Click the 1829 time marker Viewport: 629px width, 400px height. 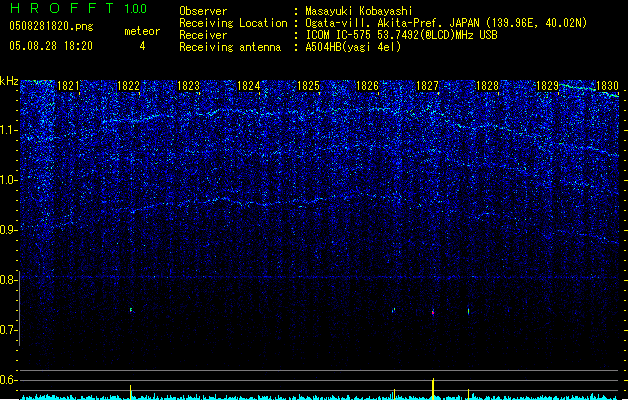(547, 86)
